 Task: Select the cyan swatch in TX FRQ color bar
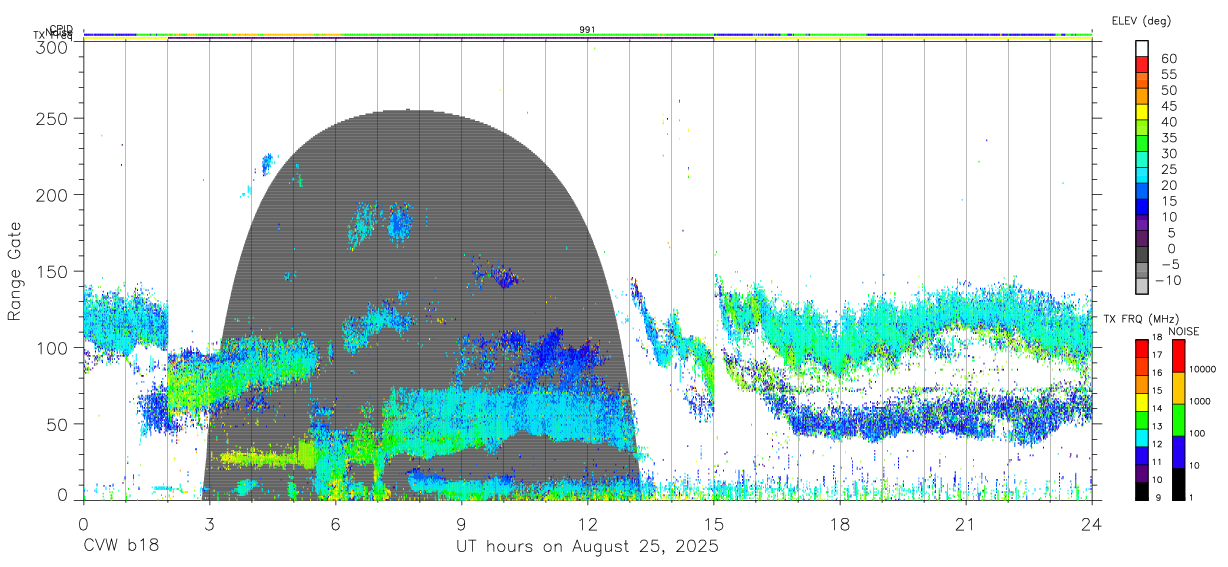click(x=1142, y=436)
